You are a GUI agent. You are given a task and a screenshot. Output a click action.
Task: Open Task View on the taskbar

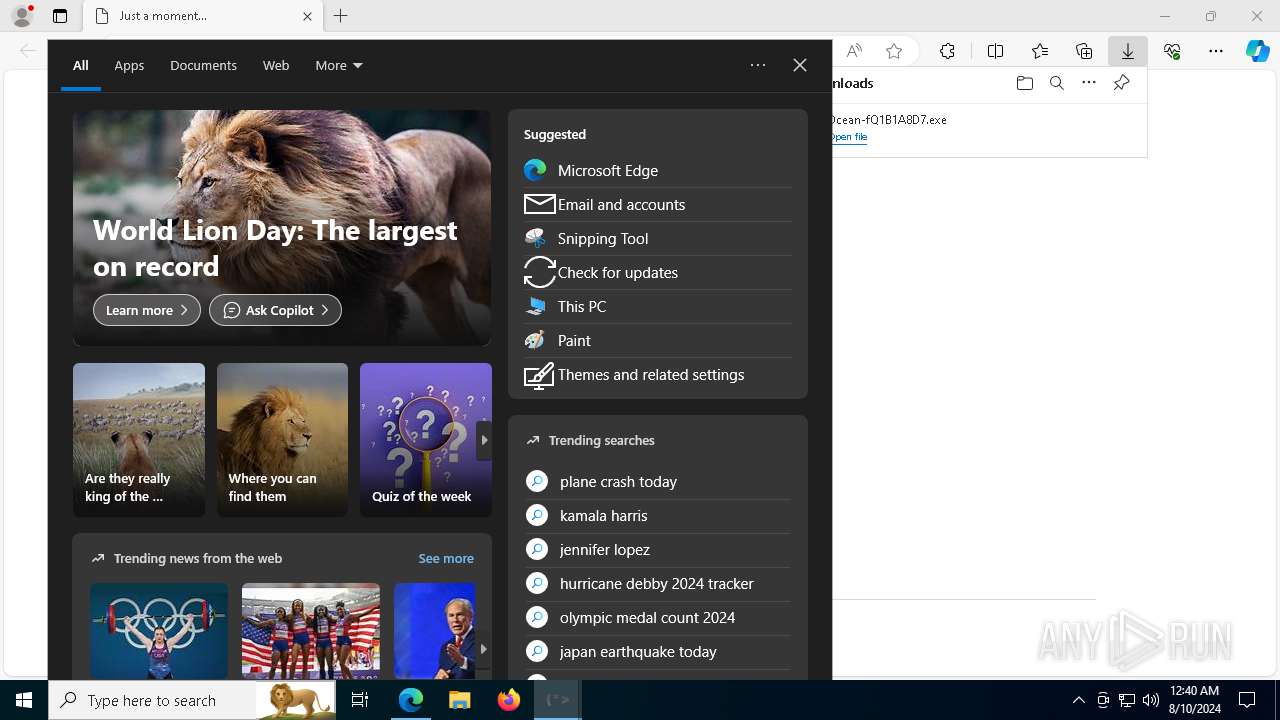click(360, 700)
